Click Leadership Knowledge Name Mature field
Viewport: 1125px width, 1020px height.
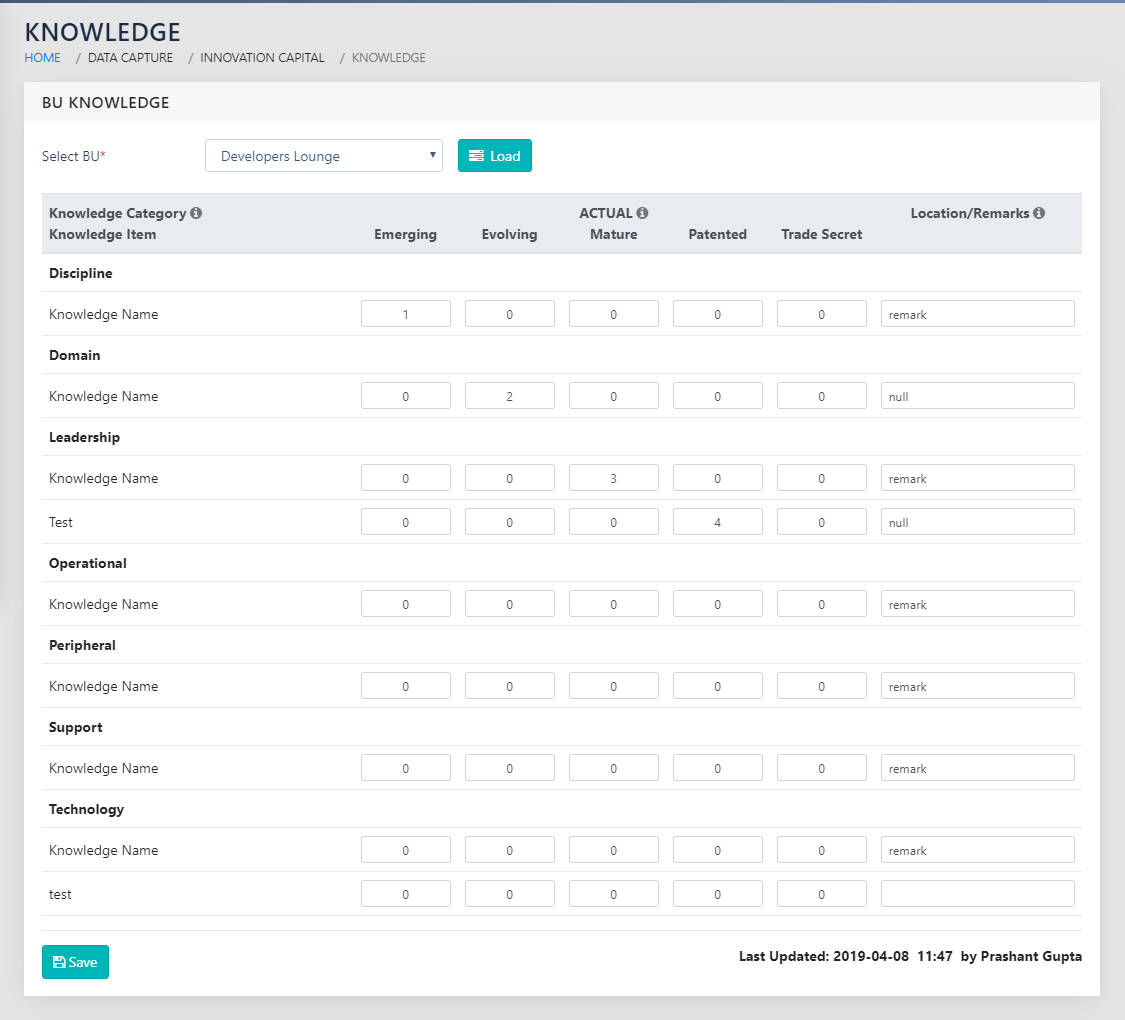pos(613,478)
